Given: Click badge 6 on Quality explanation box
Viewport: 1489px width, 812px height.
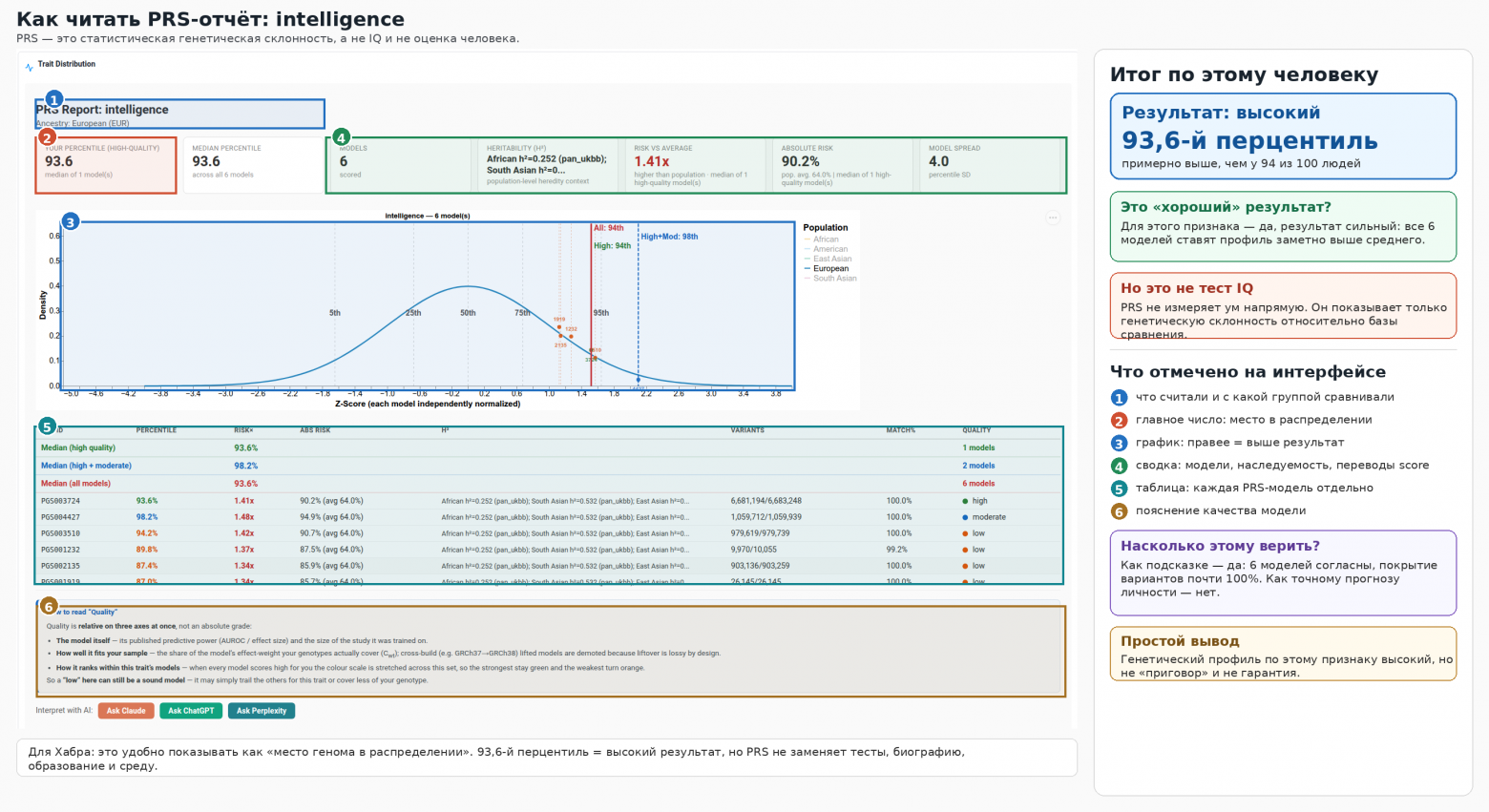Looking at the screenshot, I should click(49, 606).
